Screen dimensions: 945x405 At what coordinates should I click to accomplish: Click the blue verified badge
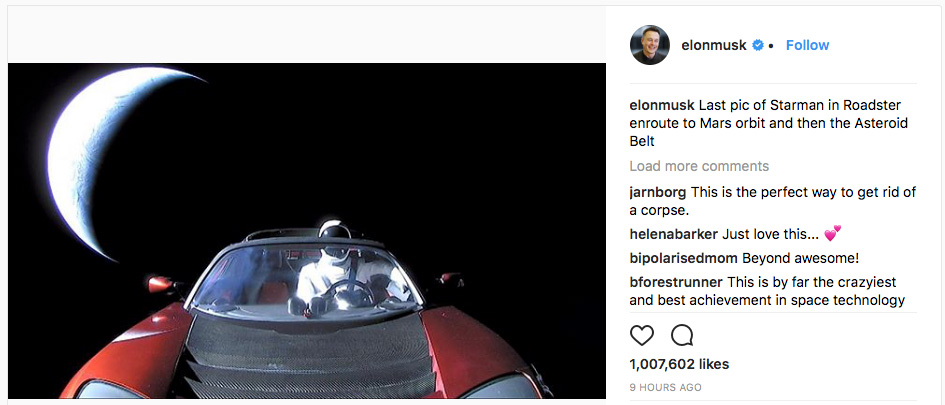(758, 45)
